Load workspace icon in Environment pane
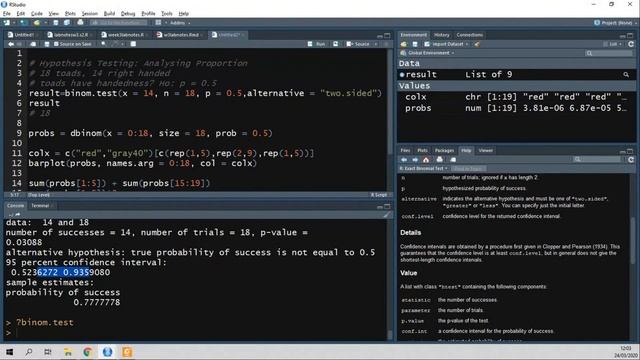Viewport: 640px width, 360px height. coord(404,44)
